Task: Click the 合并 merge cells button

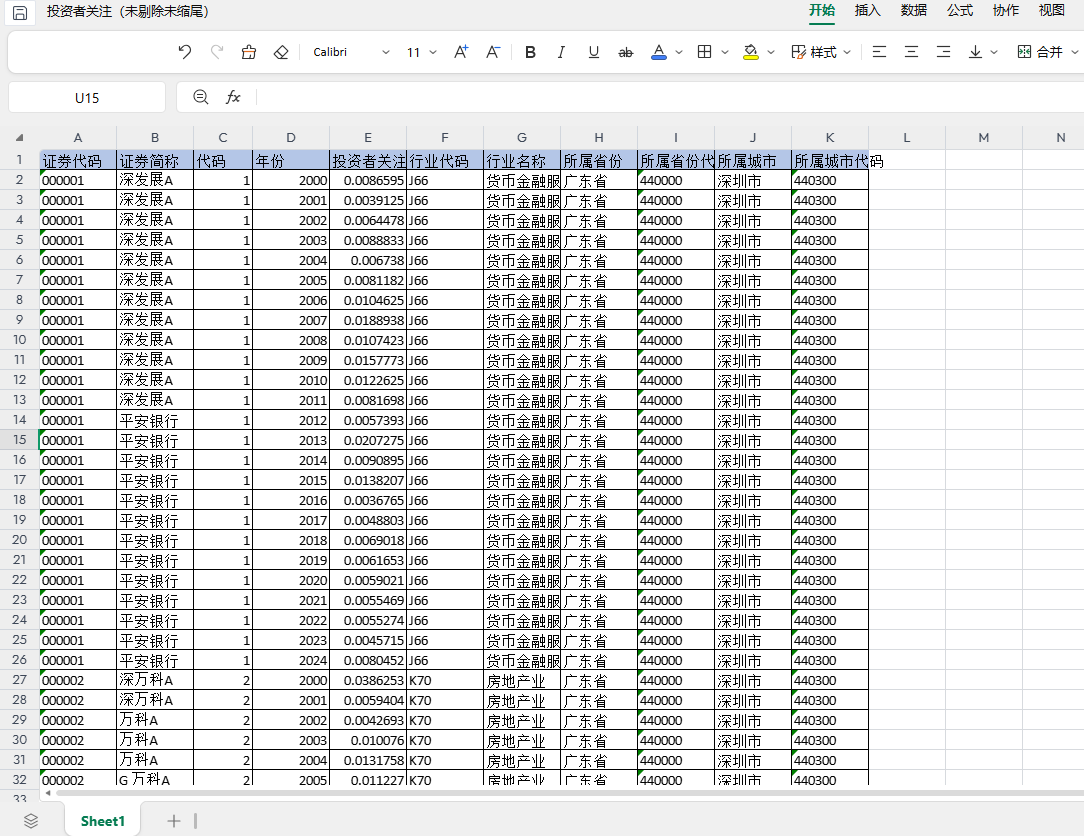Action: [x=1040, y=52]
